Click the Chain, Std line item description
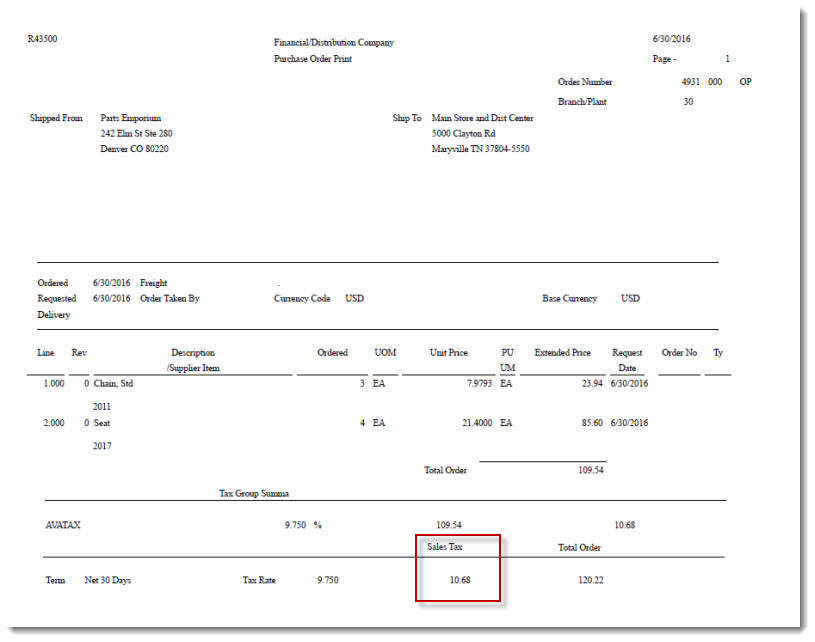Screen dimensions: 815x642 pos(113,384)
